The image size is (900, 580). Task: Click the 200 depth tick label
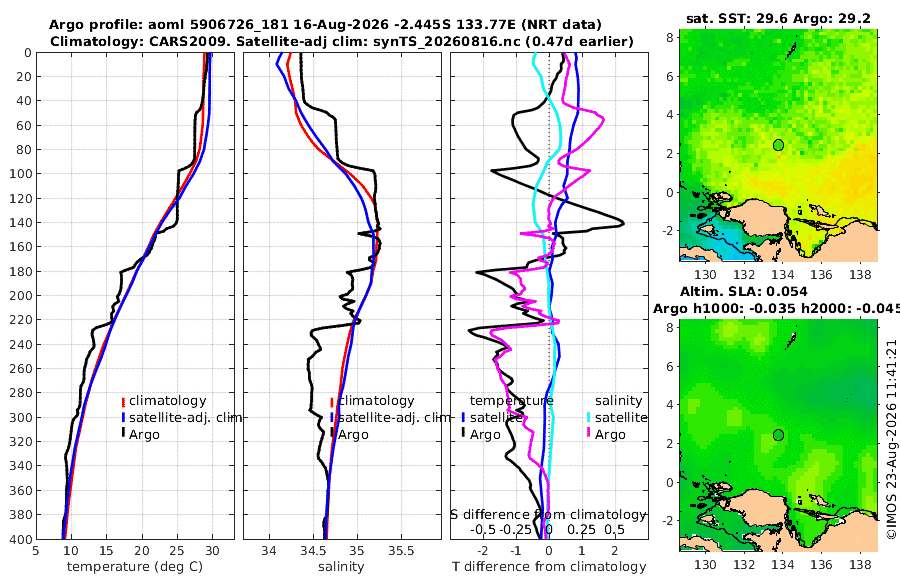(21, 295)
